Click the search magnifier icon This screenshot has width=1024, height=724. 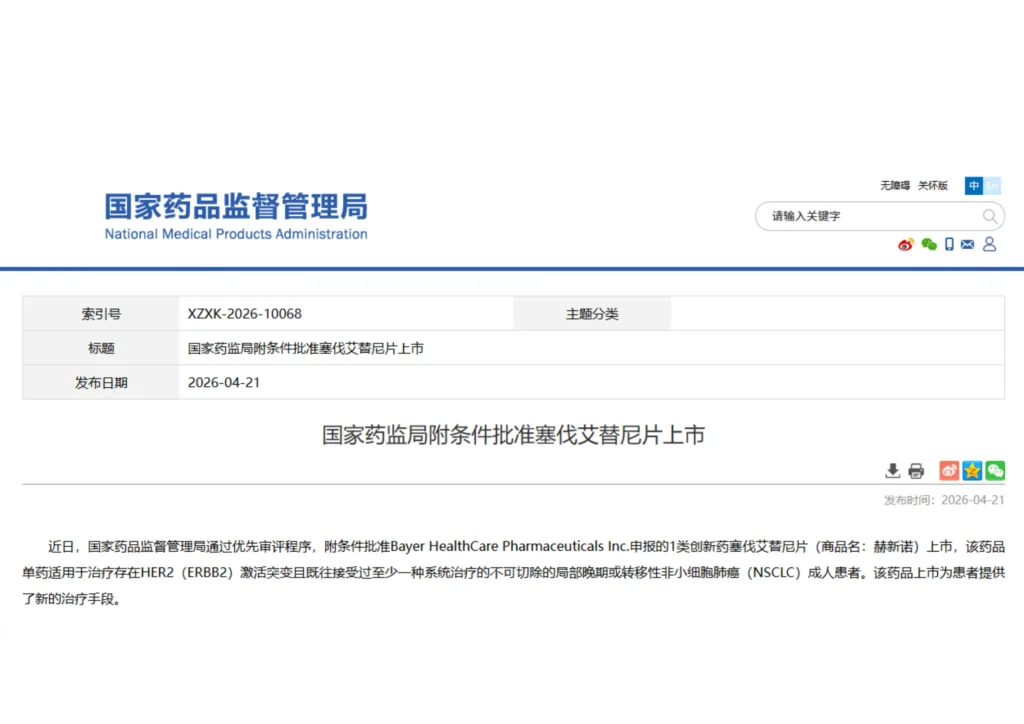click(x=989, y=216)
